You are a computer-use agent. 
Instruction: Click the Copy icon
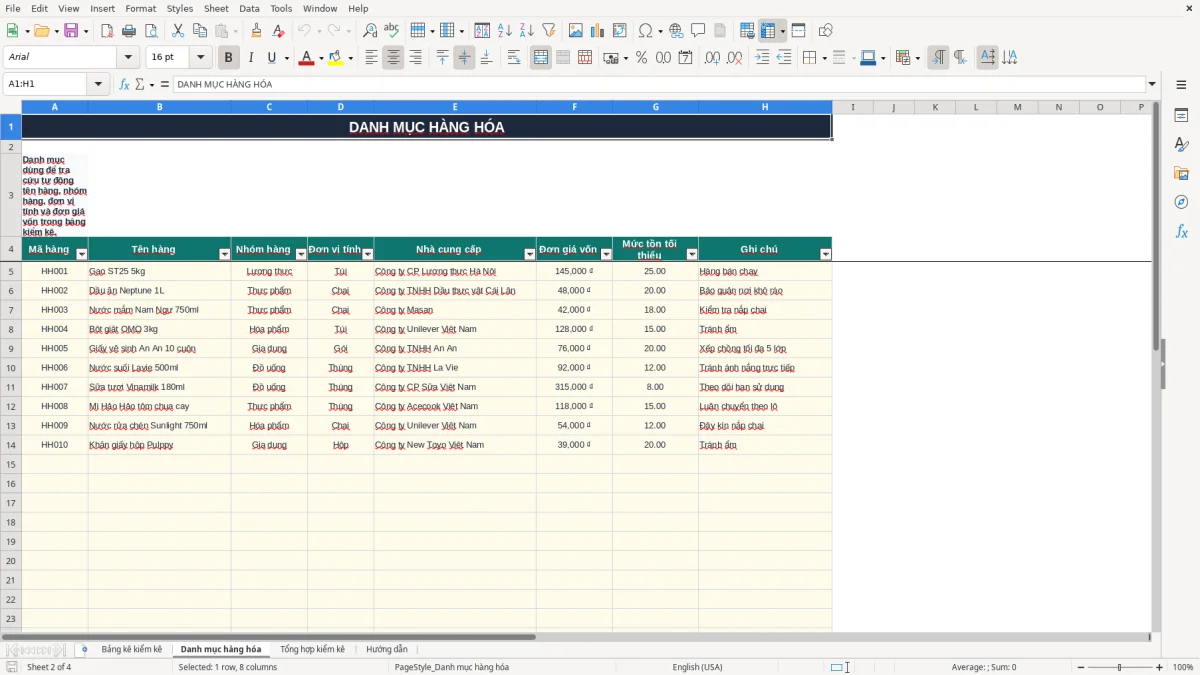[x=199, y=31]
